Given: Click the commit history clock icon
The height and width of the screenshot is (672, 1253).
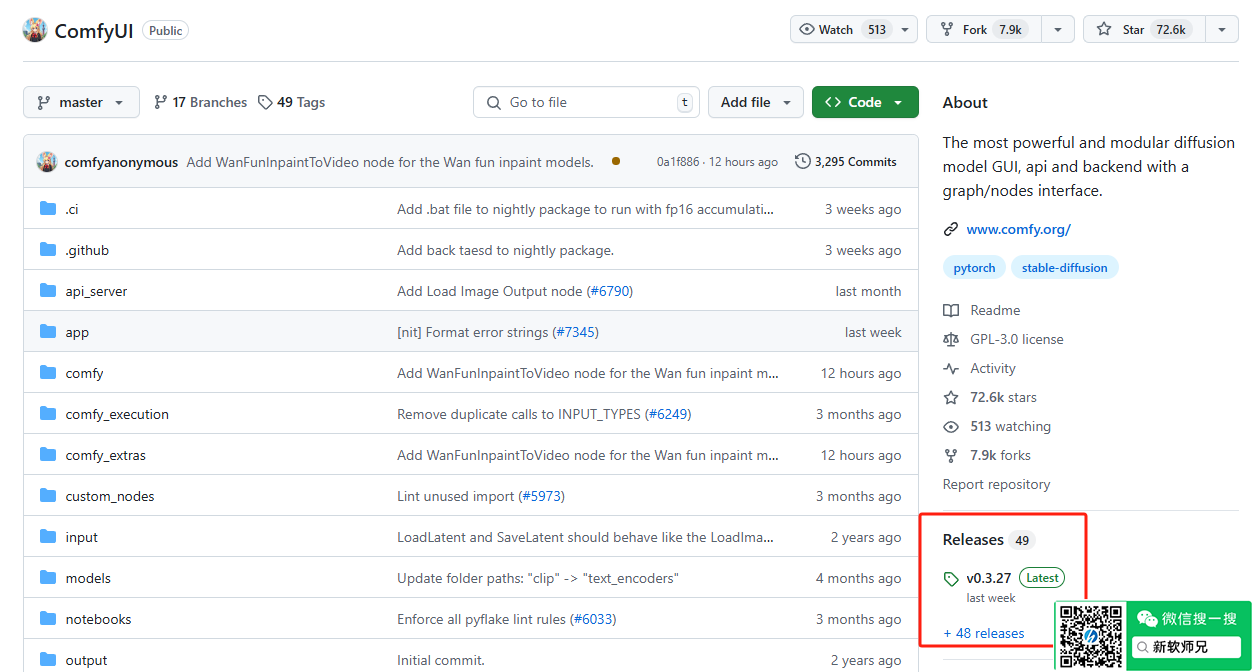Looking at the screenshot, I should click(x=802, y=161).
